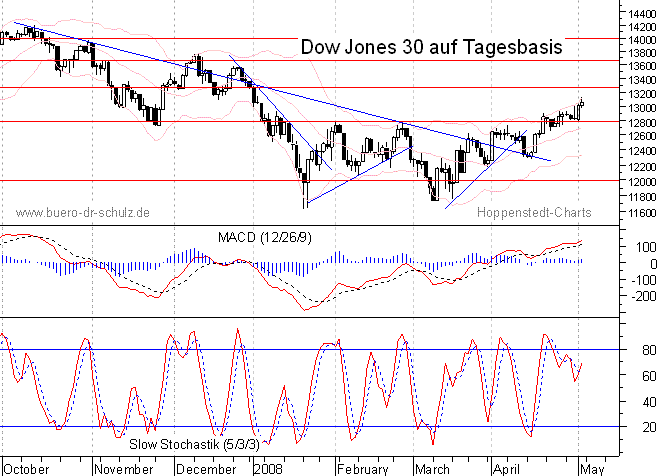Click the 11600 price axis label
This screenshot has width=660, height=476.
(642, 213)
